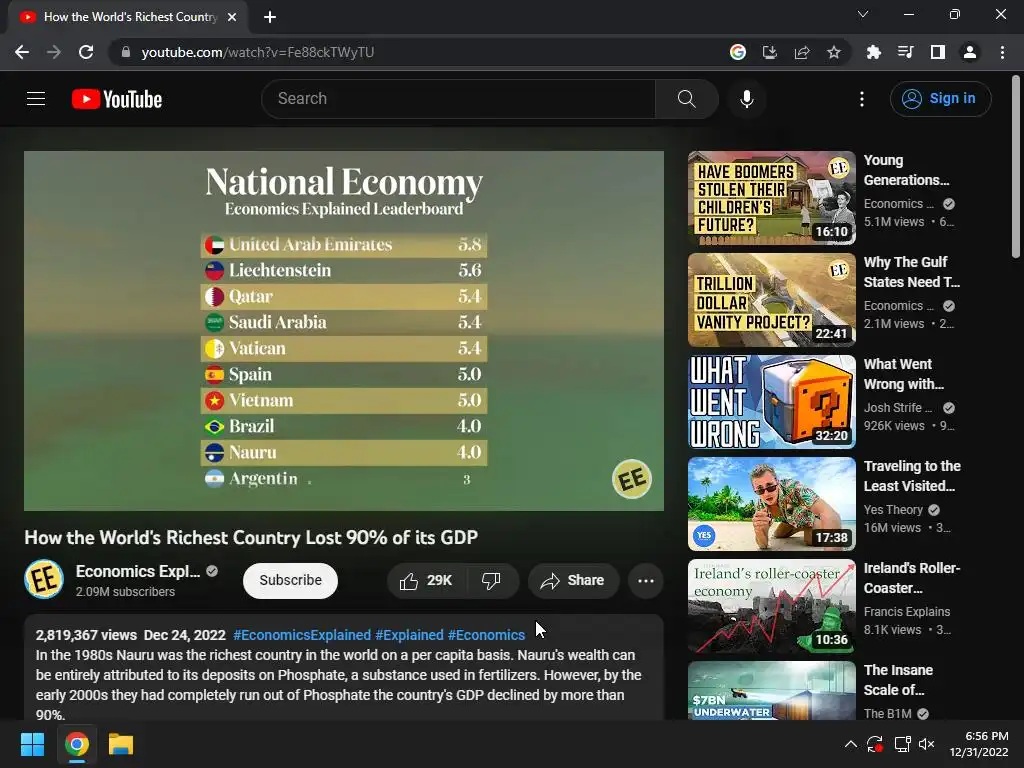This screenshot has height=768, width=1024.
Task: Focus the YouTube Search field
Action: 458,99
